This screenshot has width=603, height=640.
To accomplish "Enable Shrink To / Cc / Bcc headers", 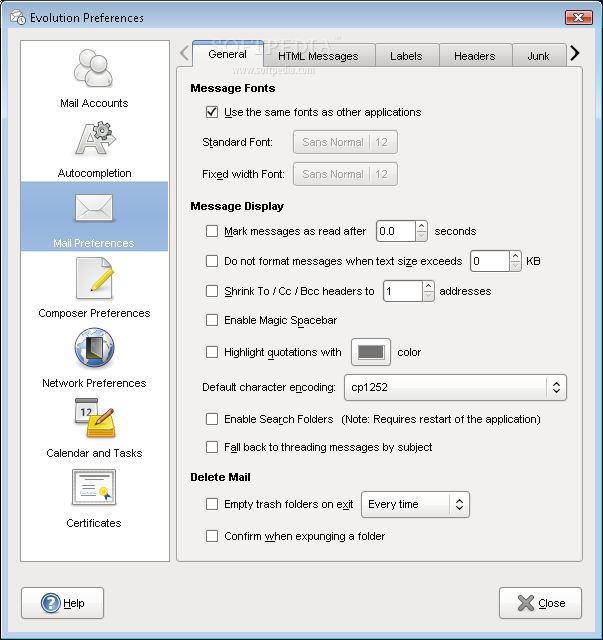I will (x=212, y=291).
